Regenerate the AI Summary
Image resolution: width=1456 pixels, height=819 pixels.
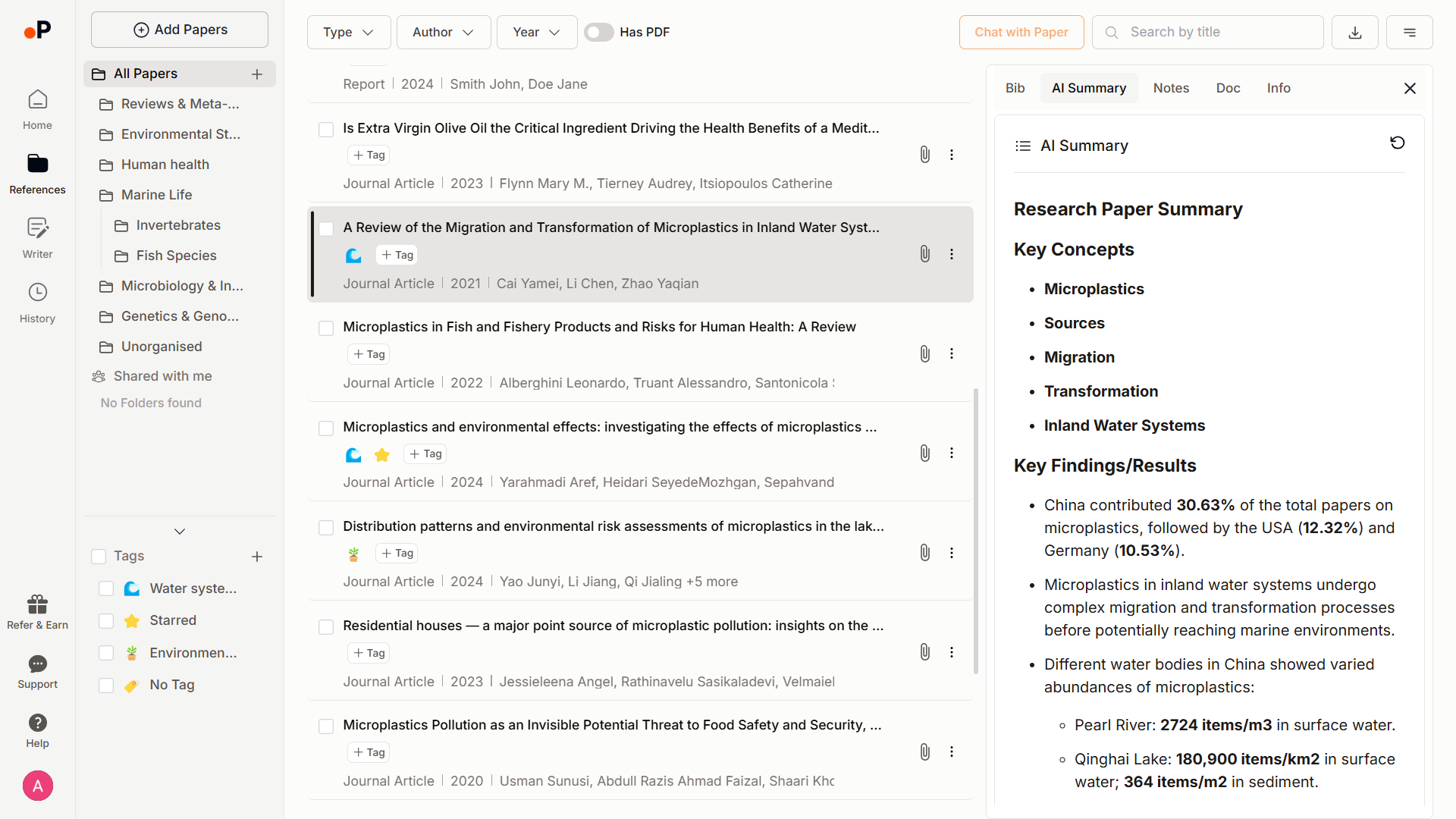click(1398, 143)
